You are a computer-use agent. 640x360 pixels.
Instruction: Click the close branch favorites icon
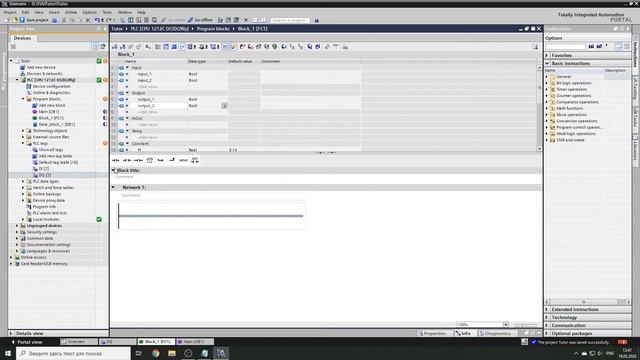tap(172, 160)
